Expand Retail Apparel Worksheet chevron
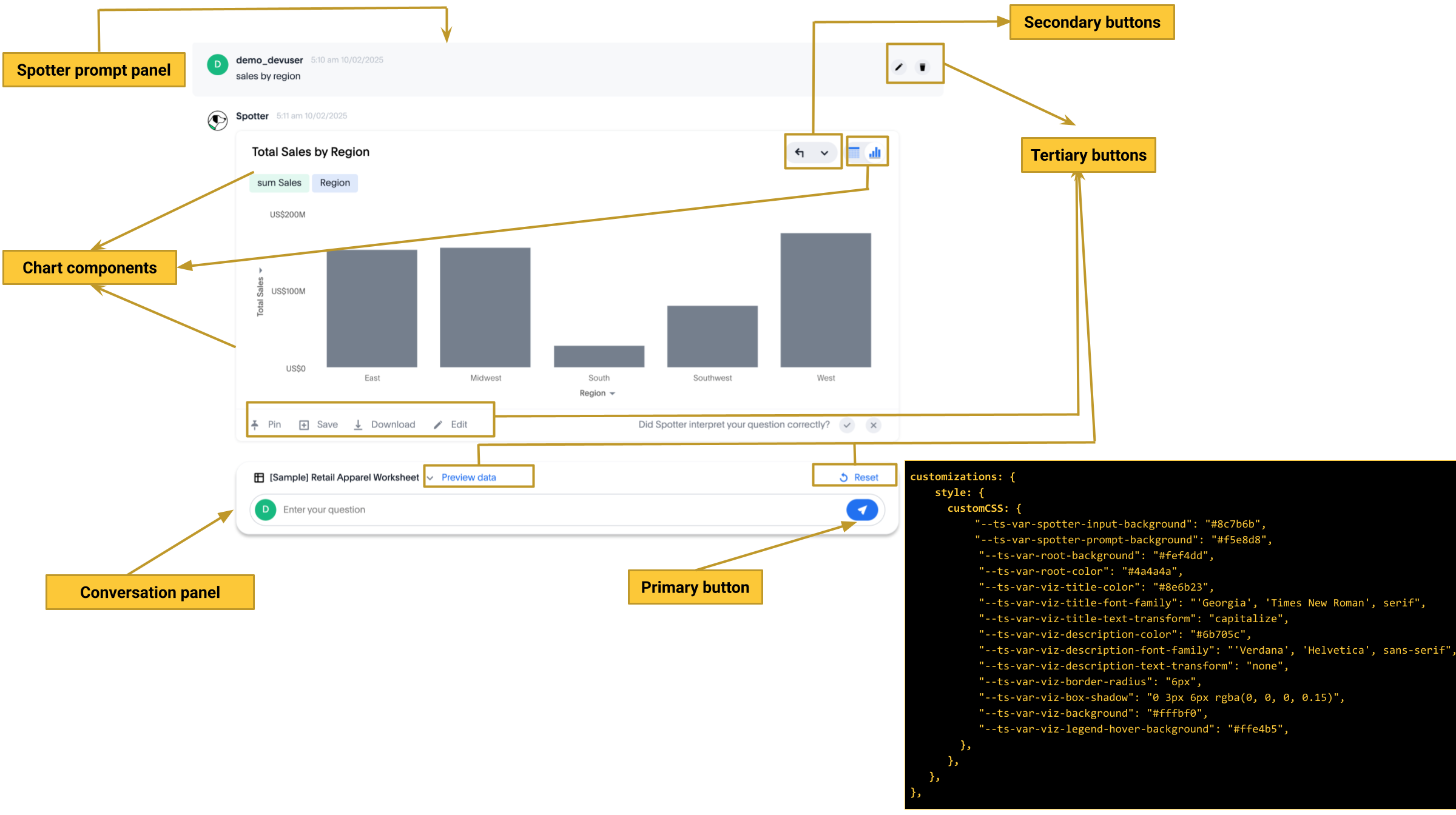Screen dimensions: 1456x815 (x=430, y=478)
